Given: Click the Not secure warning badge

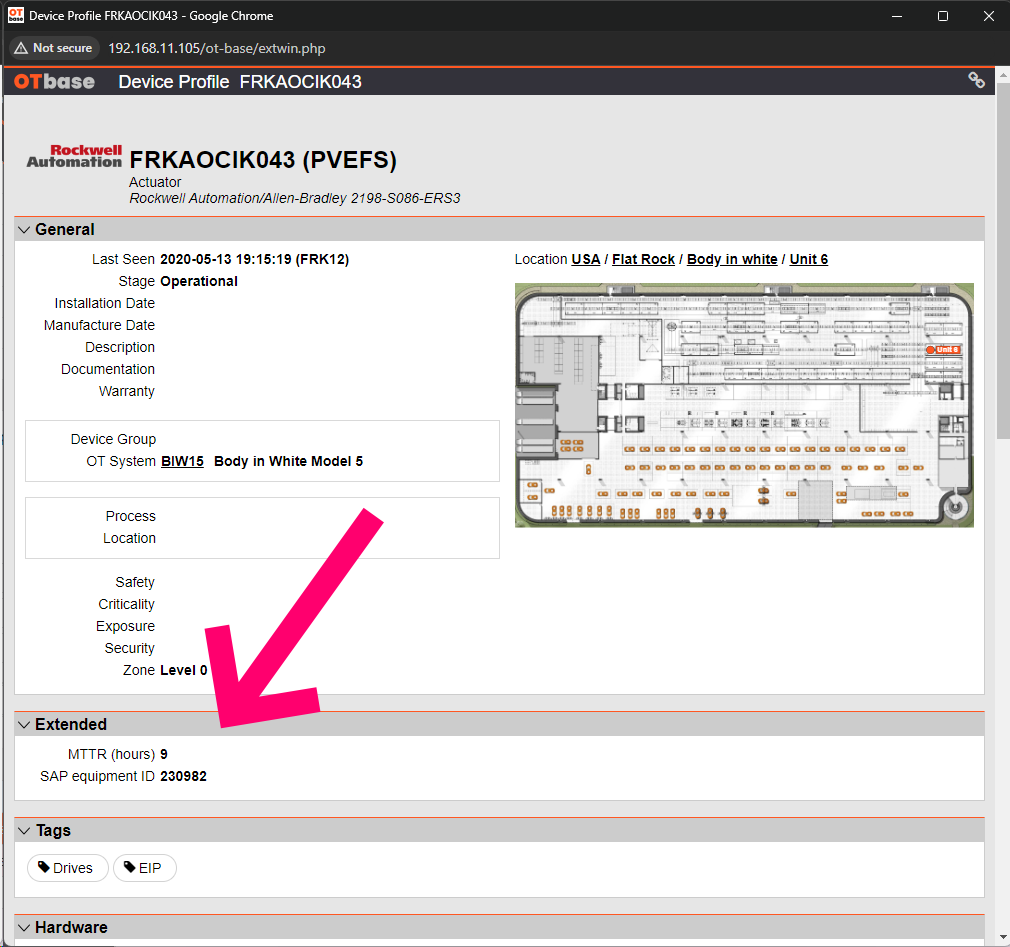Looking at the screenshot, I should 54,48.
